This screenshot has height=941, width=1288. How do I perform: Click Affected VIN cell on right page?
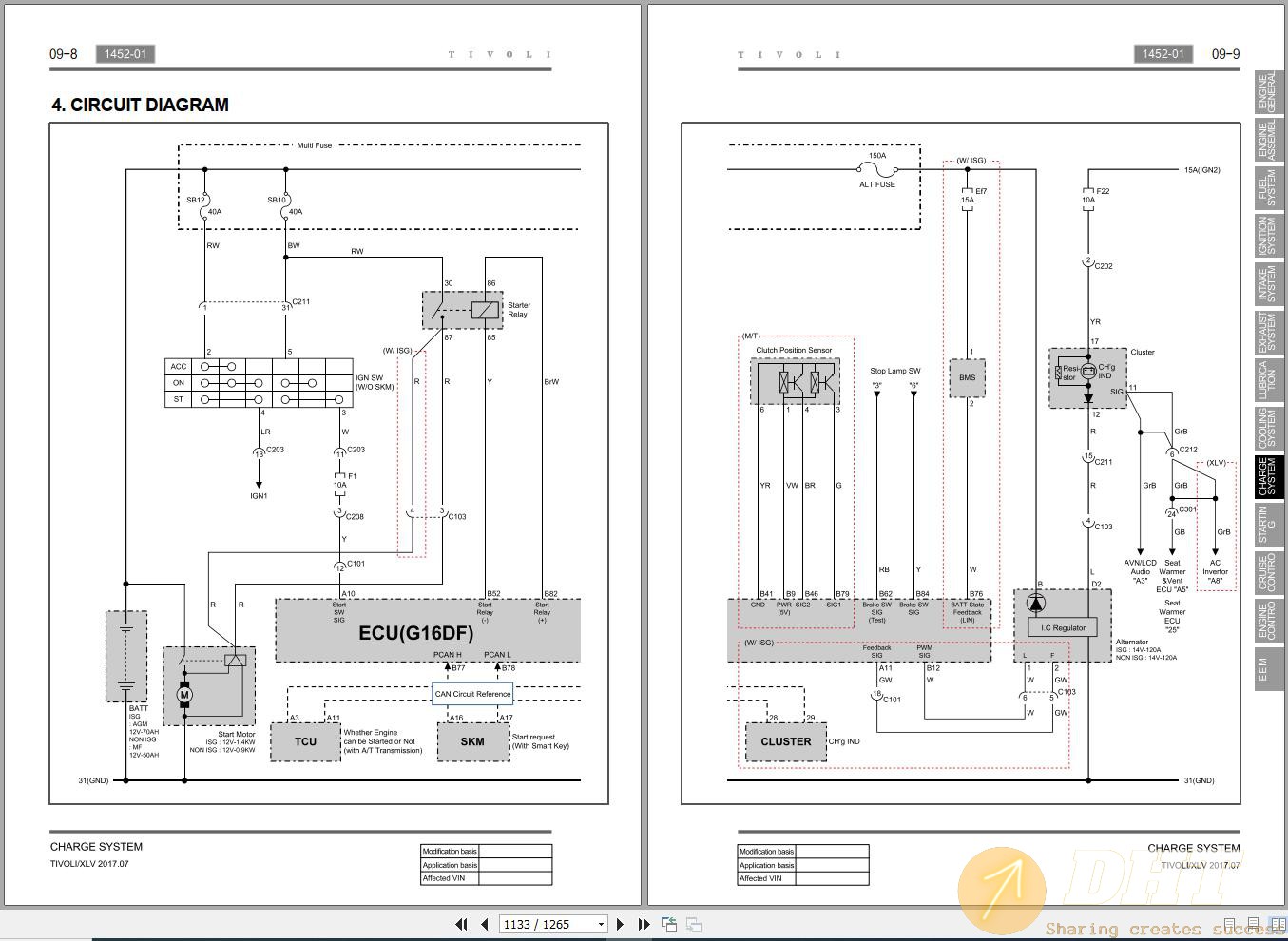pos(766,879)
